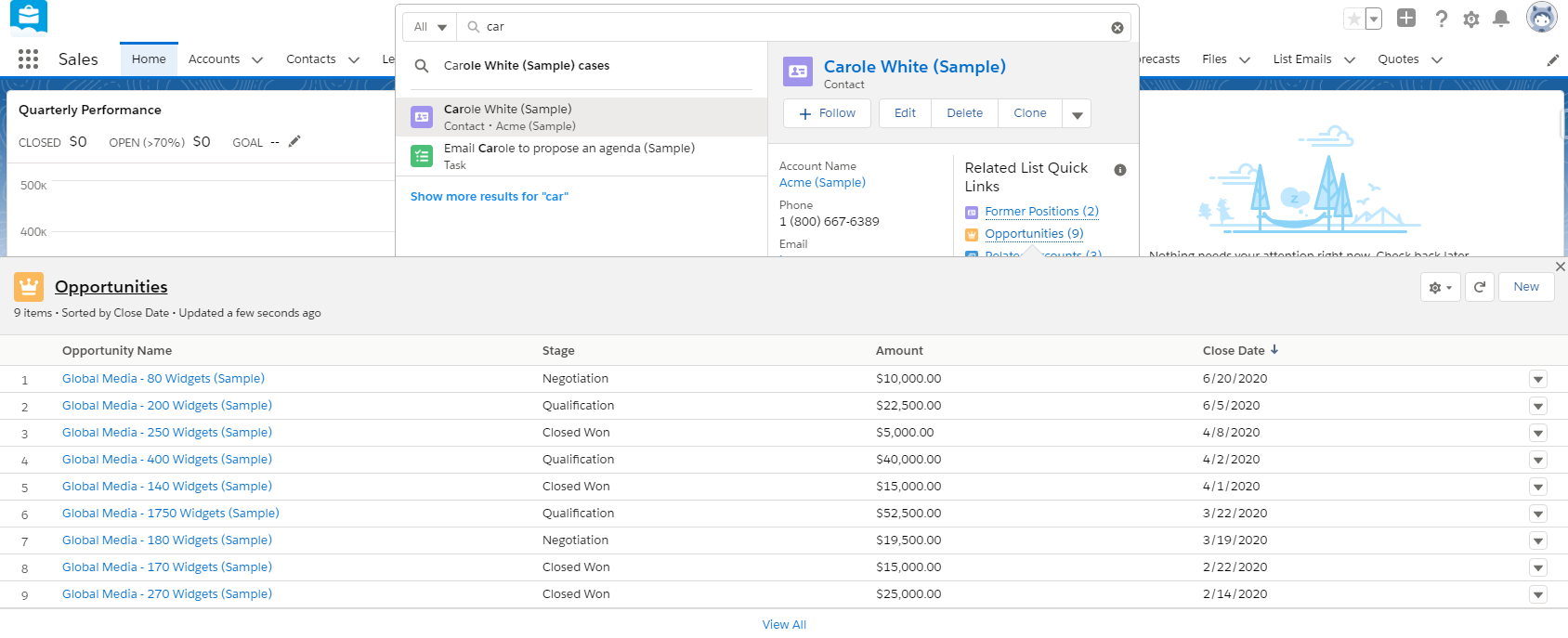The height and width of the screenshot is (638, 1568).
Task: Select the Email Carole agenda task suggestion
Action: coord(581,156)
